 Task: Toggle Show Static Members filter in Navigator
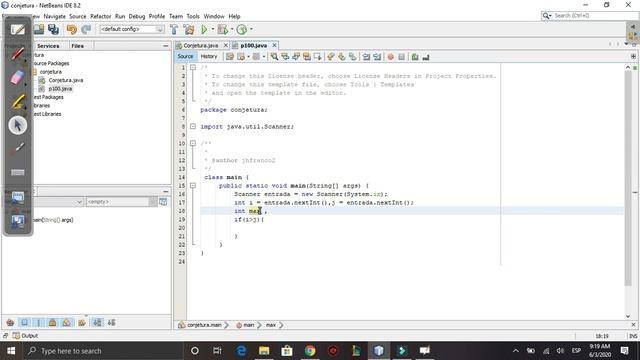(38, 322)
